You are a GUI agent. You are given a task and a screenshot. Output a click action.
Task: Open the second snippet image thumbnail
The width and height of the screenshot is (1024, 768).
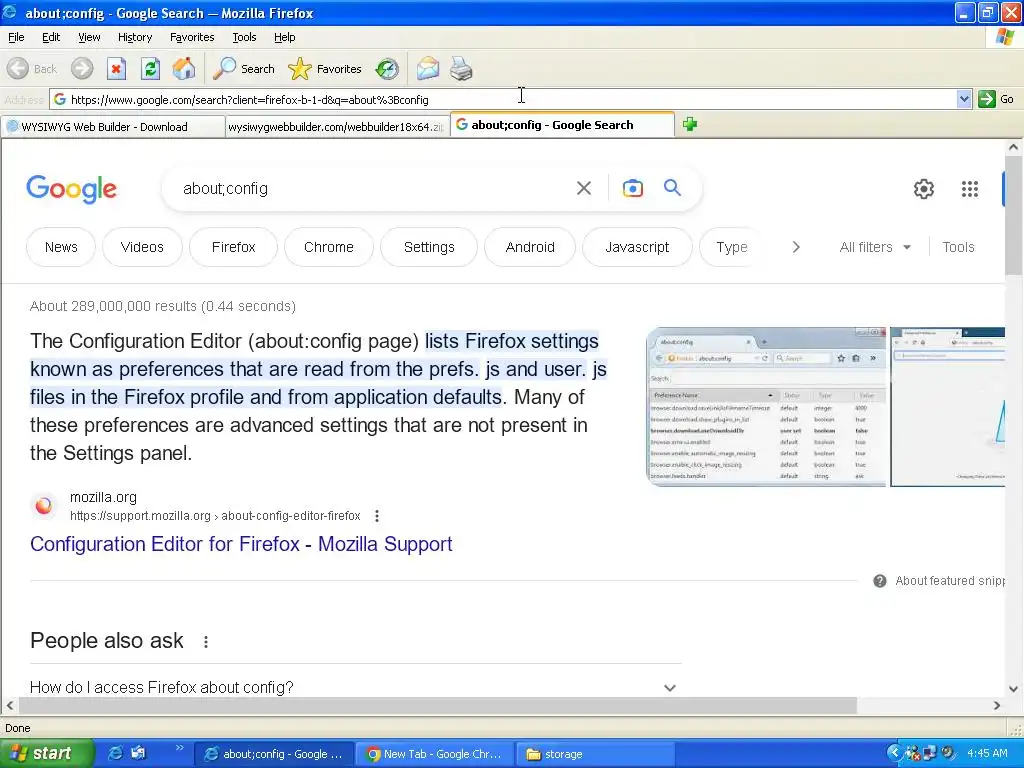(x=948, y=407)
